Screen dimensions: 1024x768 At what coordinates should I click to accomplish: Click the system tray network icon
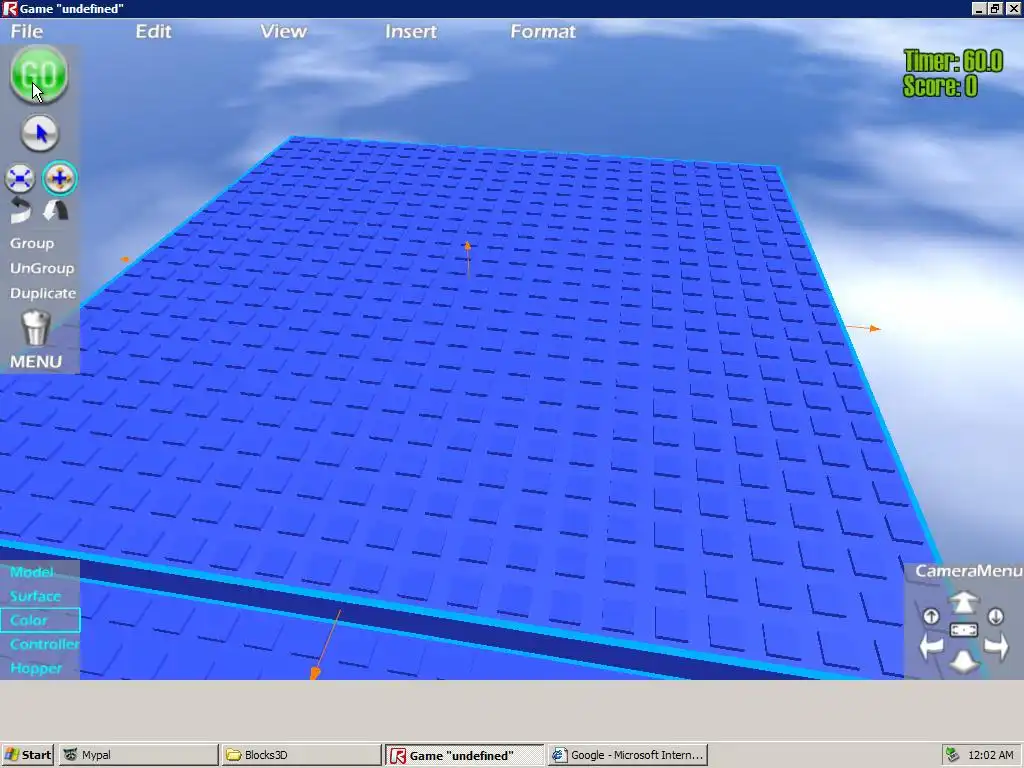(x=953, y=755)
